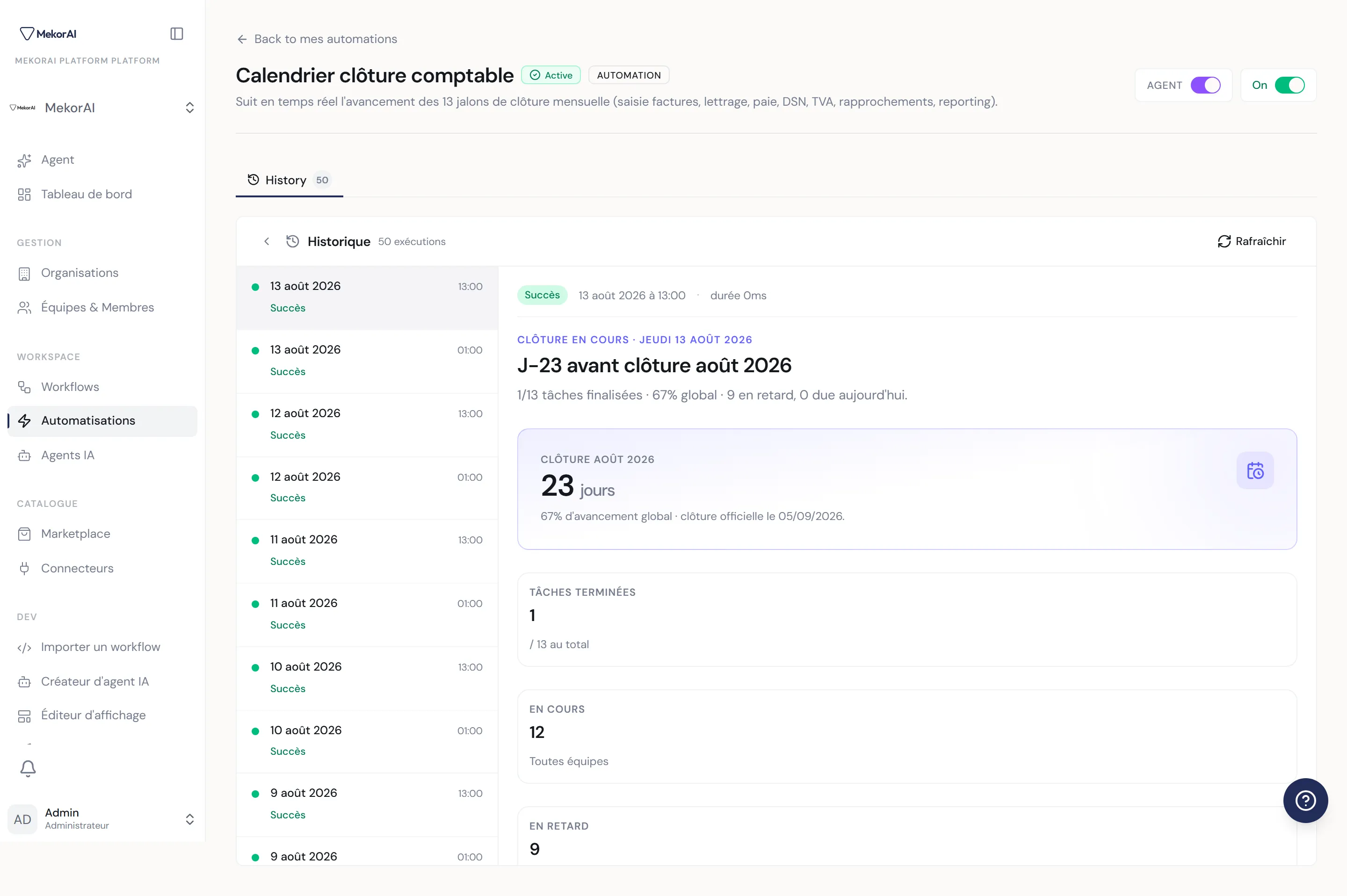Screen dimensions: 1347x896
Task: Select execution 11 août 2026 at 13:00
Action: tap(367, 550)
